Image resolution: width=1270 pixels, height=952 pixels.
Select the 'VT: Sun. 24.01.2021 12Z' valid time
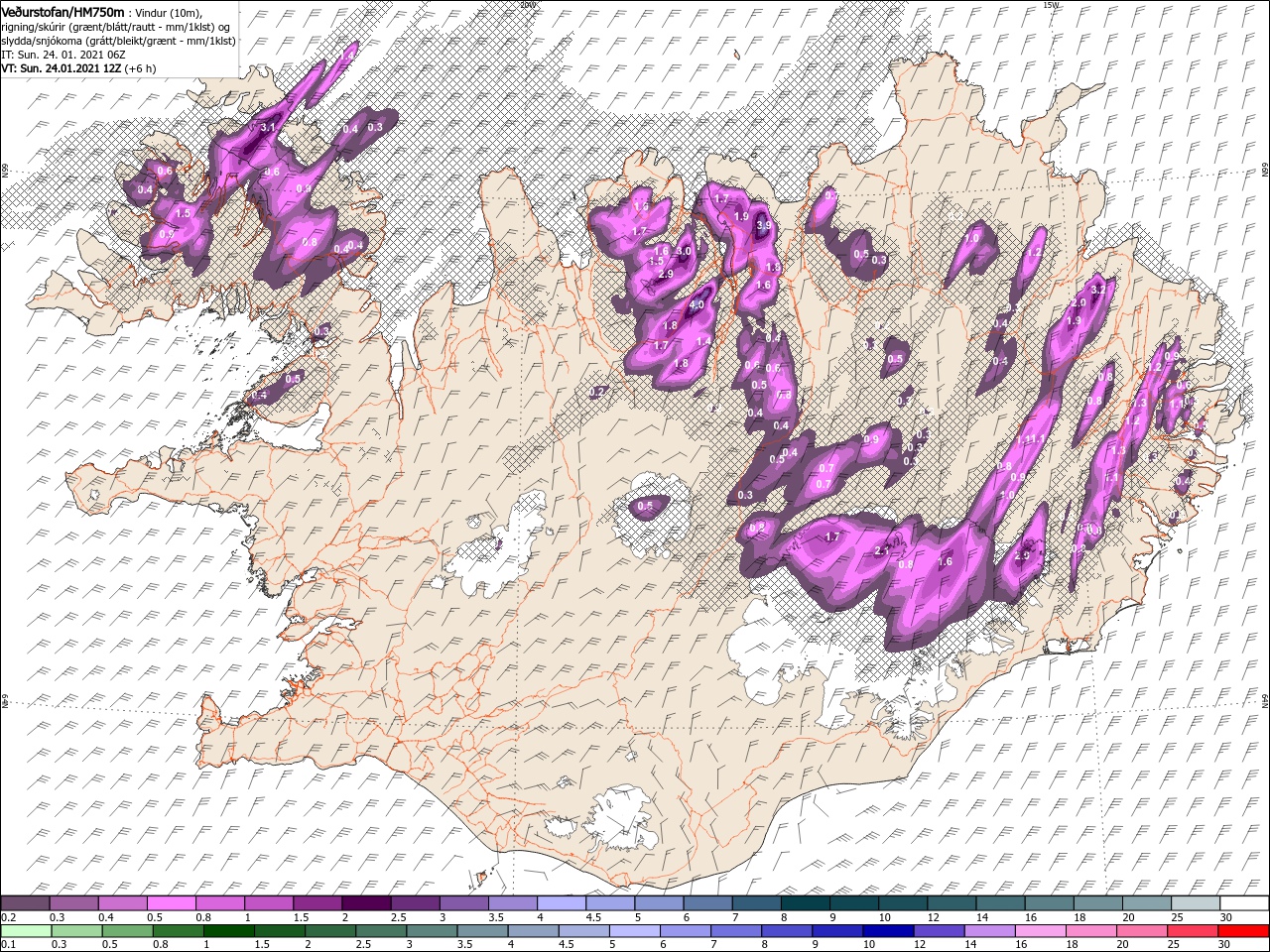[61, 68]
